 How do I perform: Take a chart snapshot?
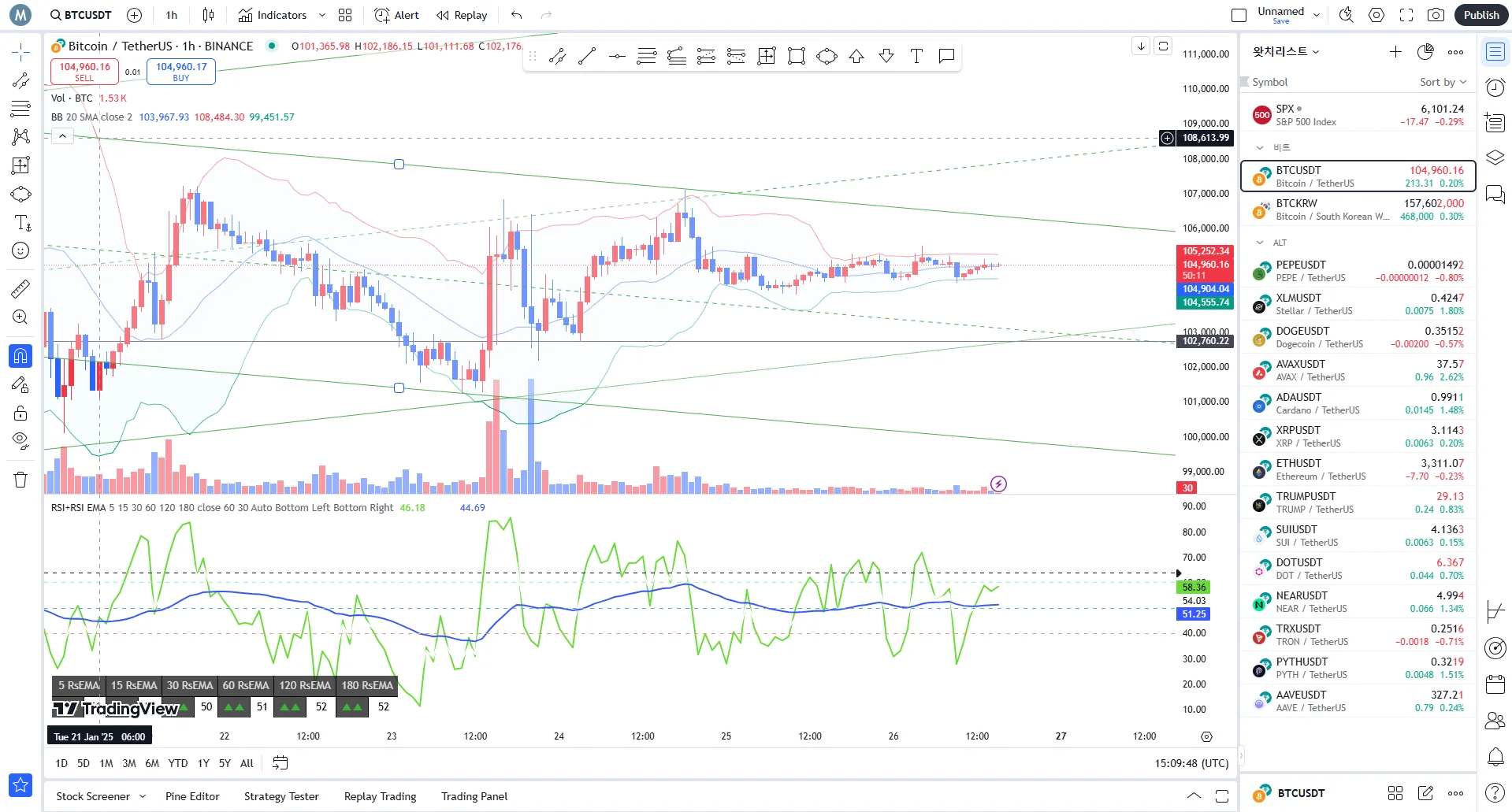coord(1436,15)
